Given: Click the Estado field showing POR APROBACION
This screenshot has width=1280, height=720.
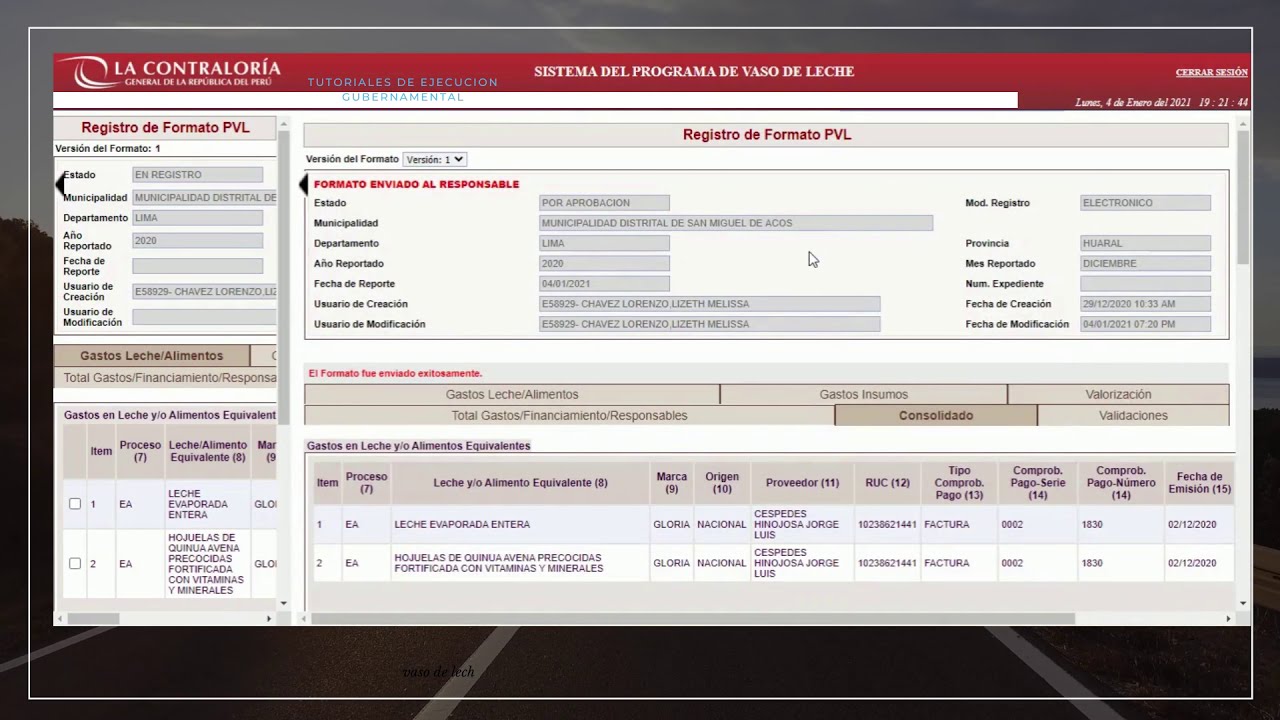Looking at the screenshot, I should click(604, 203).
